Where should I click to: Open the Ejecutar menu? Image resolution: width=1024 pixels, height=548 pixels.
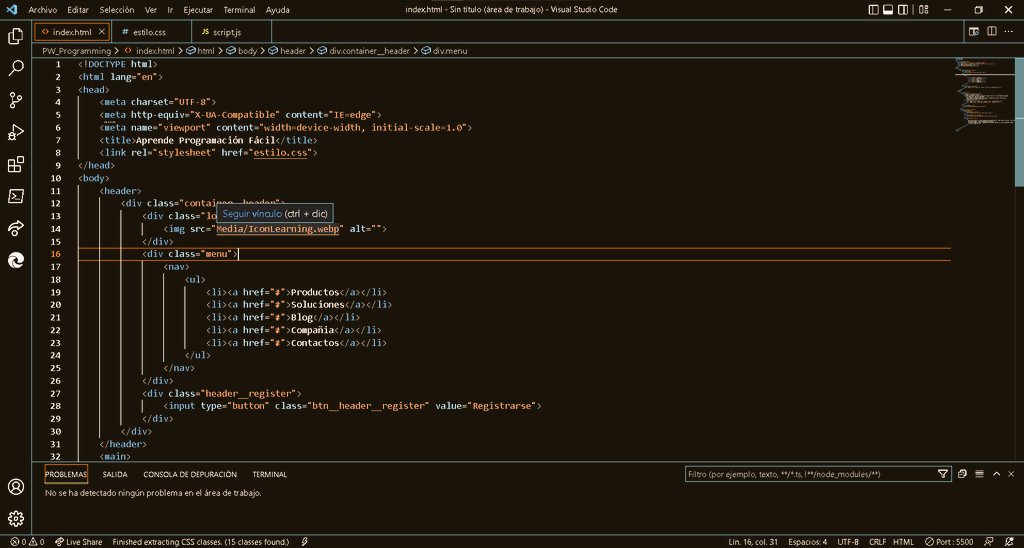pyautogui.click(x=198, y=10)
